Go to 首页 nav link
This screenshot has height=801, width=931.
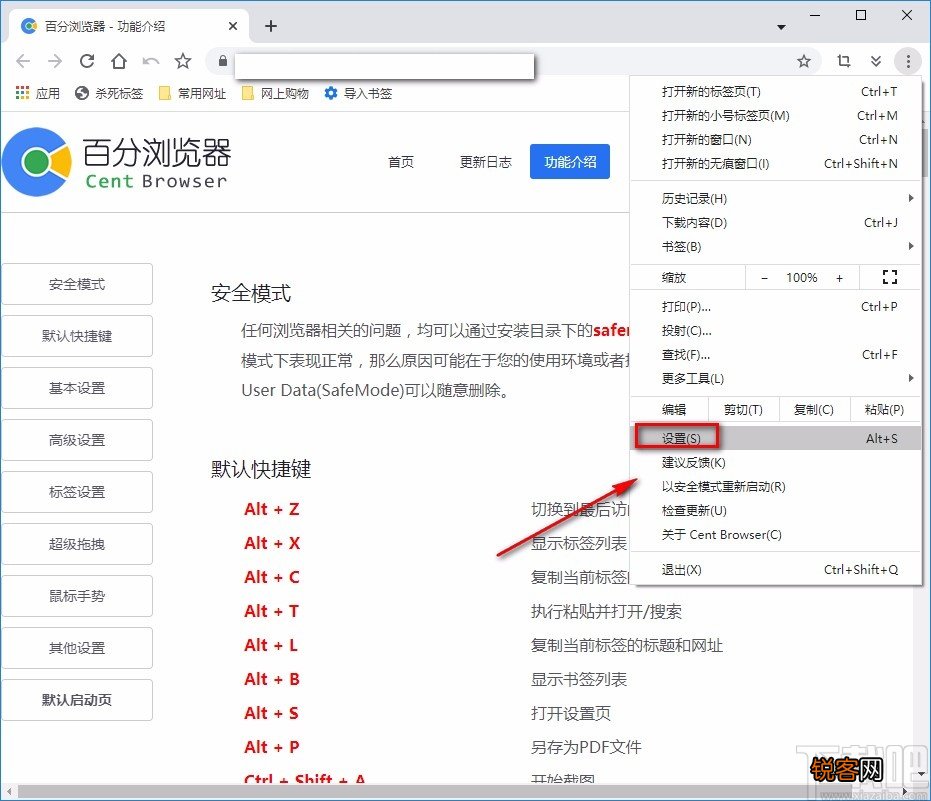[x=401, y=162]
